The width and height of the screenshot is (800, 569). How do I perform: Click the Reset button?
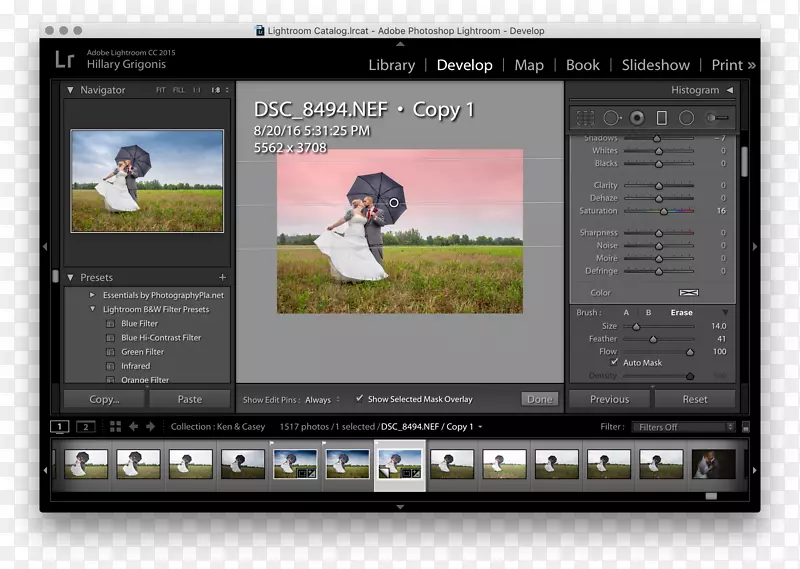click(694, 399)
